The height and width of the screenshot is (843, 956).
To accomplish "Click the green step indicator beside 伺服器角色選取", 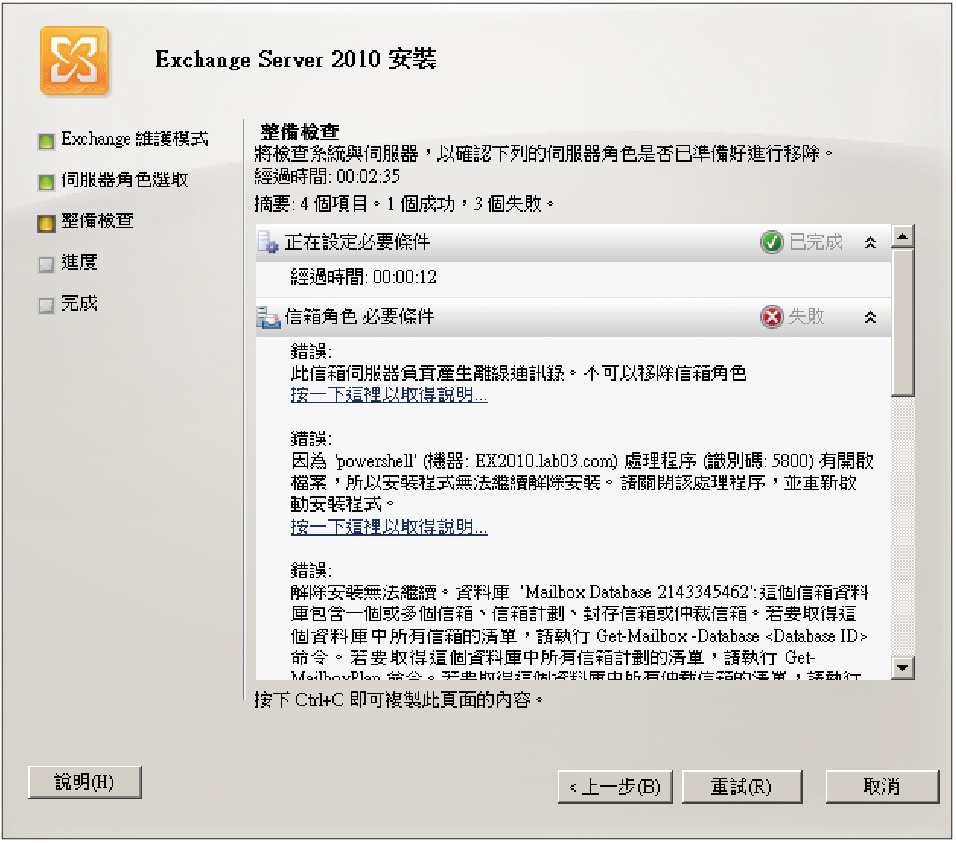I will [x=46, y=182].
